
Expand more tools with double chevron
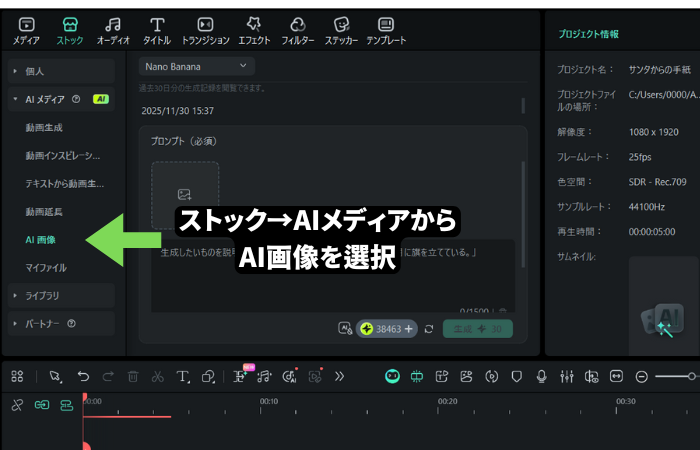click(x=339, y=376)
